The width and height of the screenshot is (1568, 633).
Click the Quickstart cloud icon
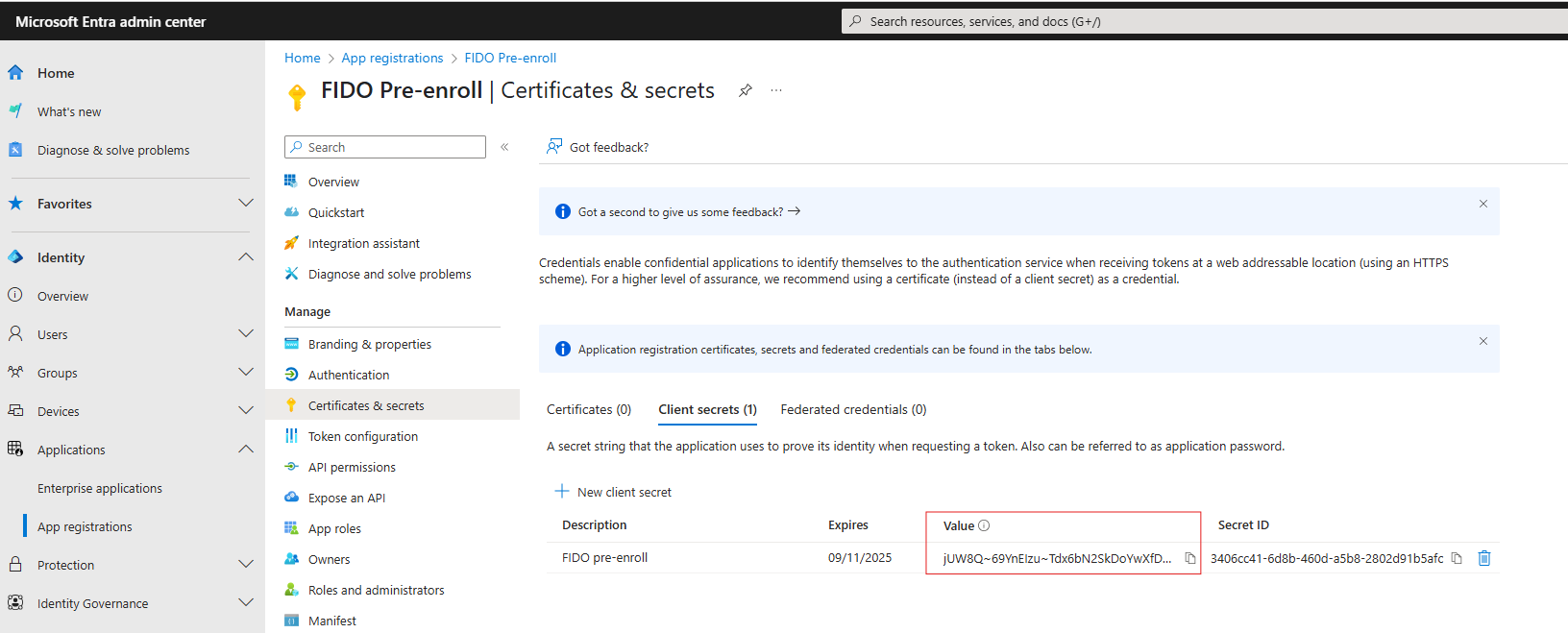pos(291,212)
